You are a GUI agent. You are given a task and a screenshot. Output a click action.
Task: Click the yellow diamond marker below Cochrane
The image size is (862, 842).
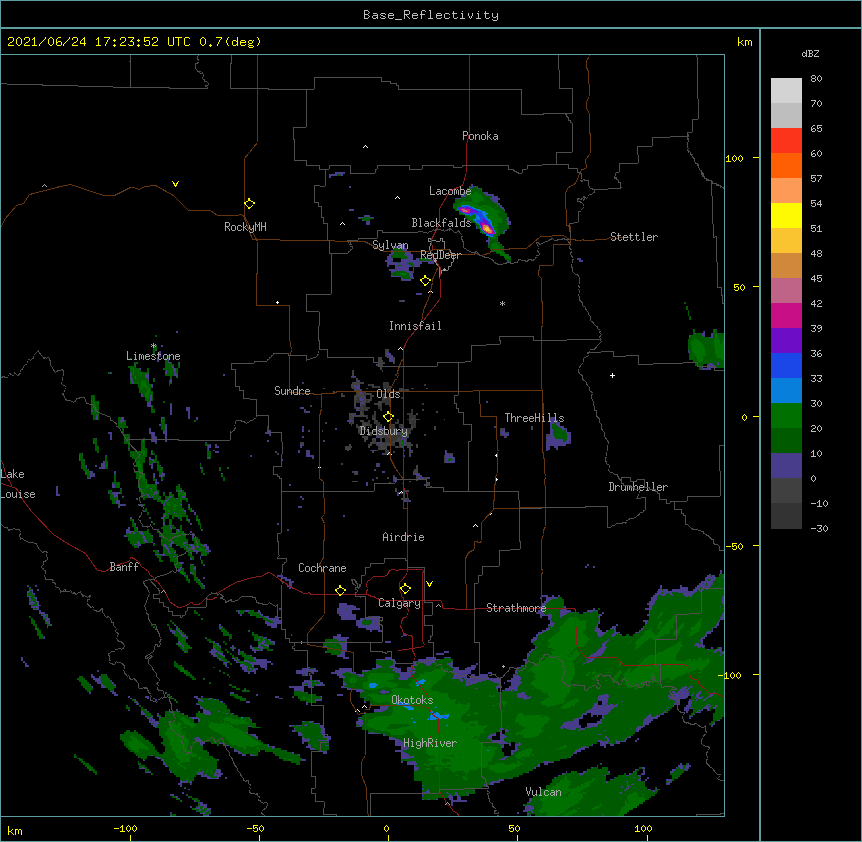click(x=340, y=590)
